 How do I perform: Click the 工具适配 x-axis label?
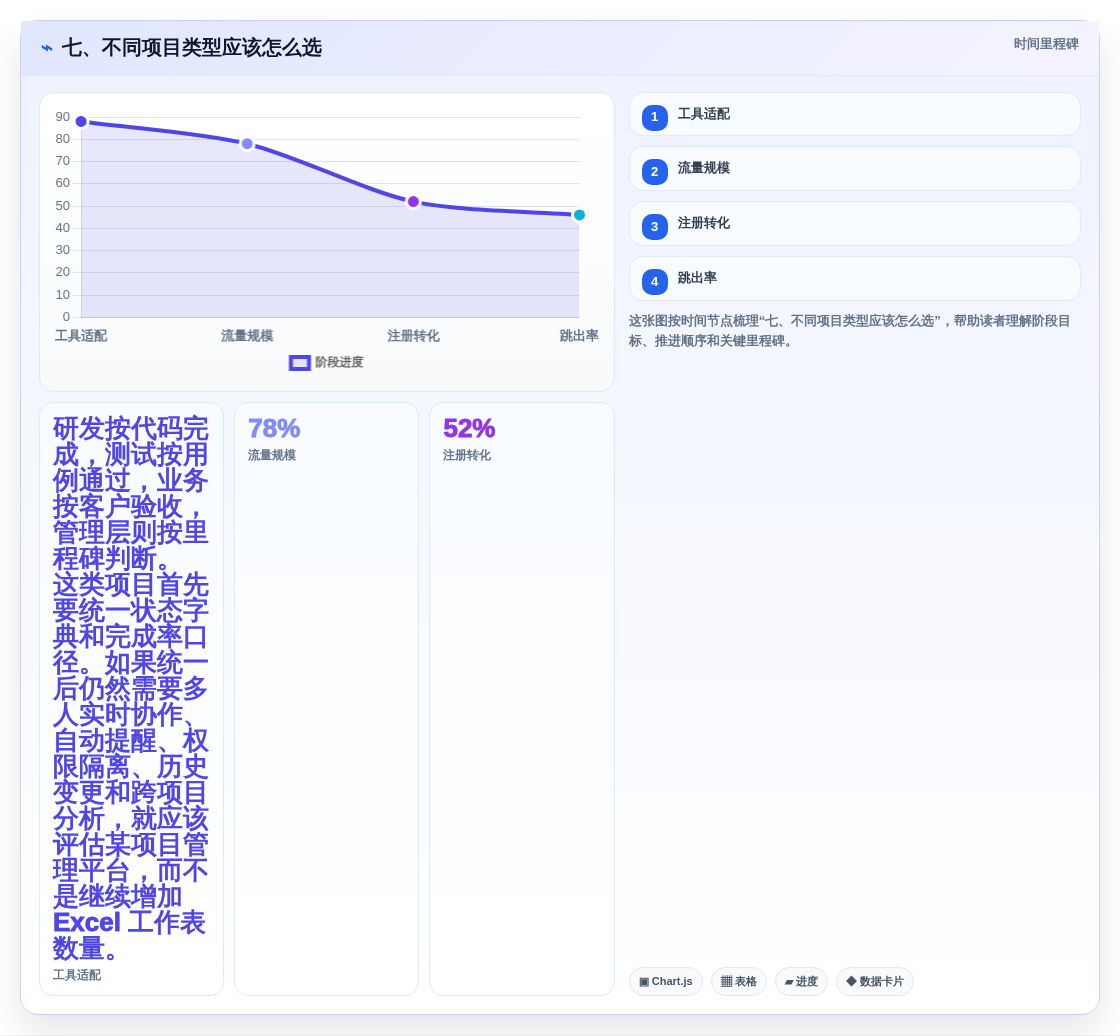click(81, 336)
